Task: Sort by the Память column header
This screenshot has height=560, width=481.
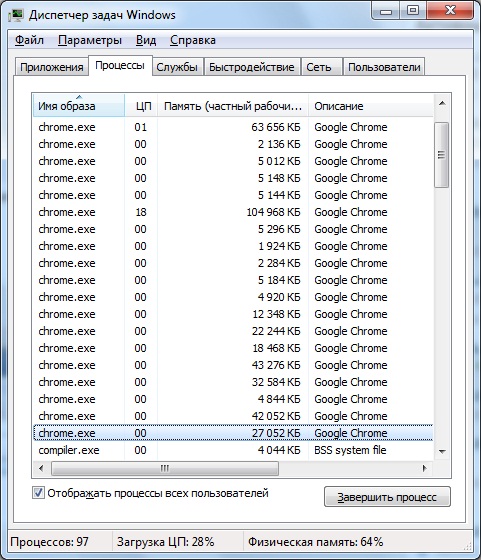Action: [x=233, y=106]
